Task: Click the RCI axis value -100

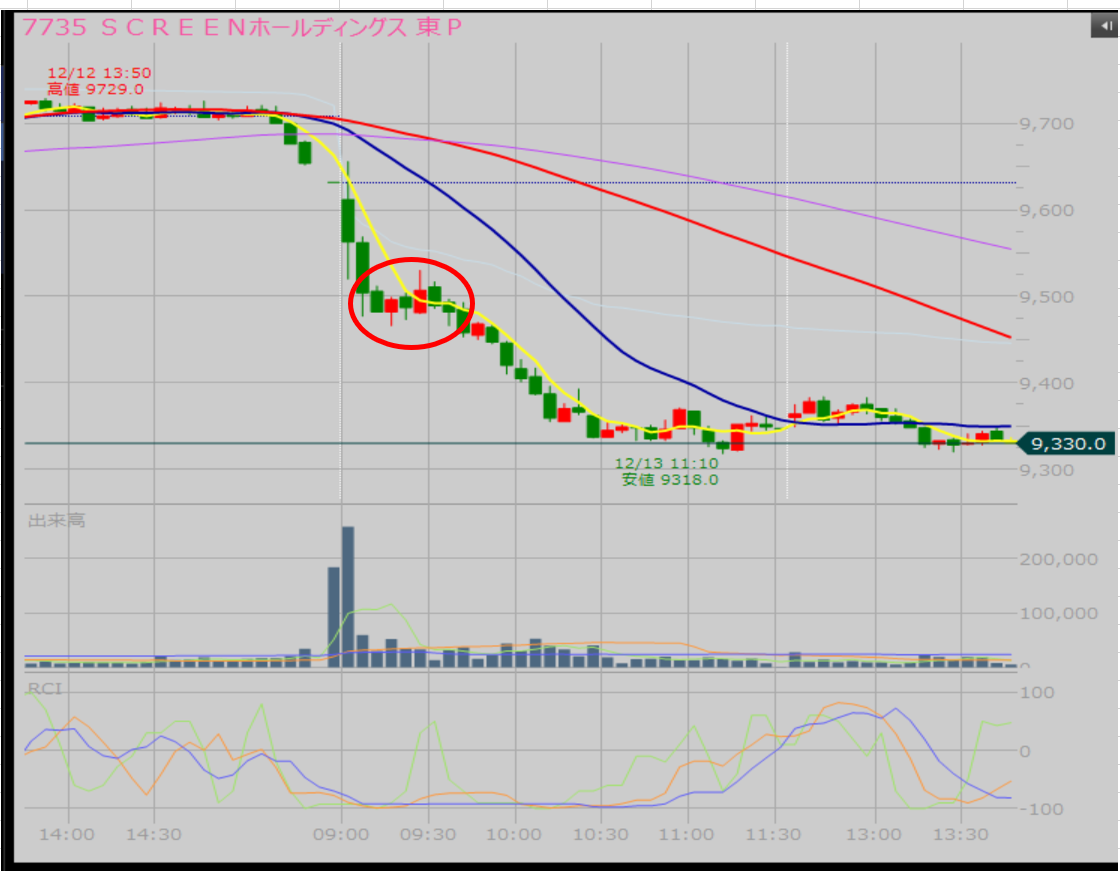Action: 1041,809
